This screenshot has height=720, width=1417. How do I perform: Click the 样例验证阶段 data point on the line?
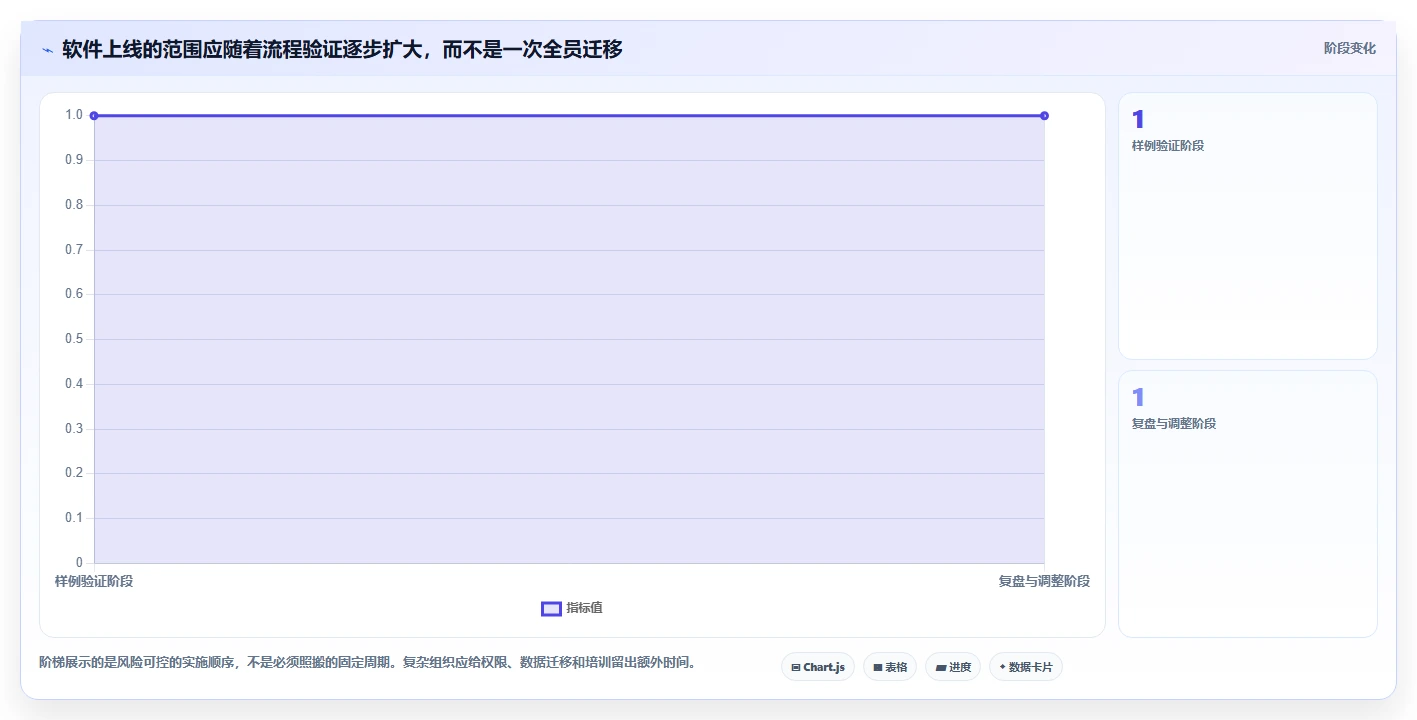tap(94, 116)
